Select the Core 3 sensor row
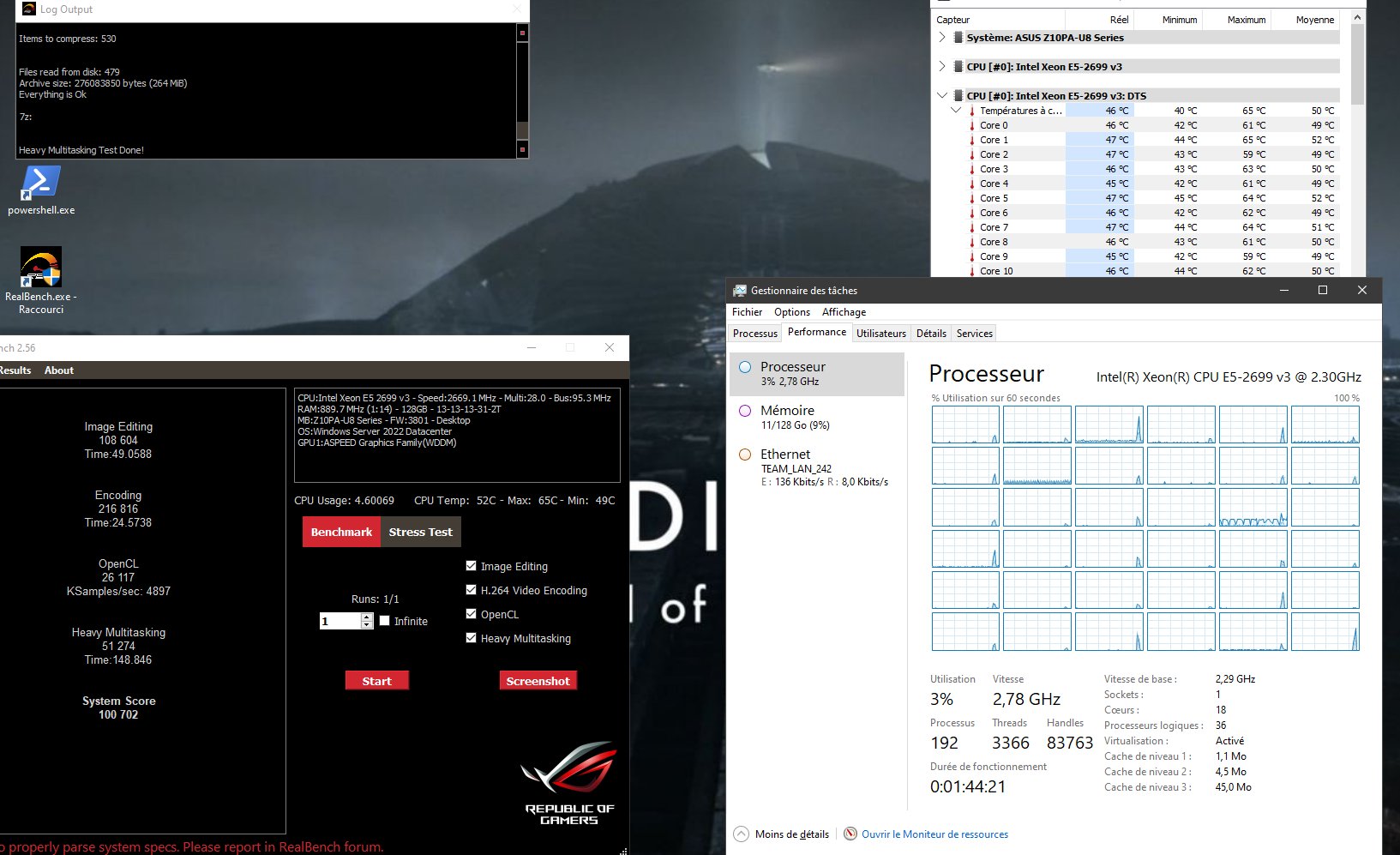Image resolution: width=1400 pixels, height=855 pixels. pos(1136,169)
